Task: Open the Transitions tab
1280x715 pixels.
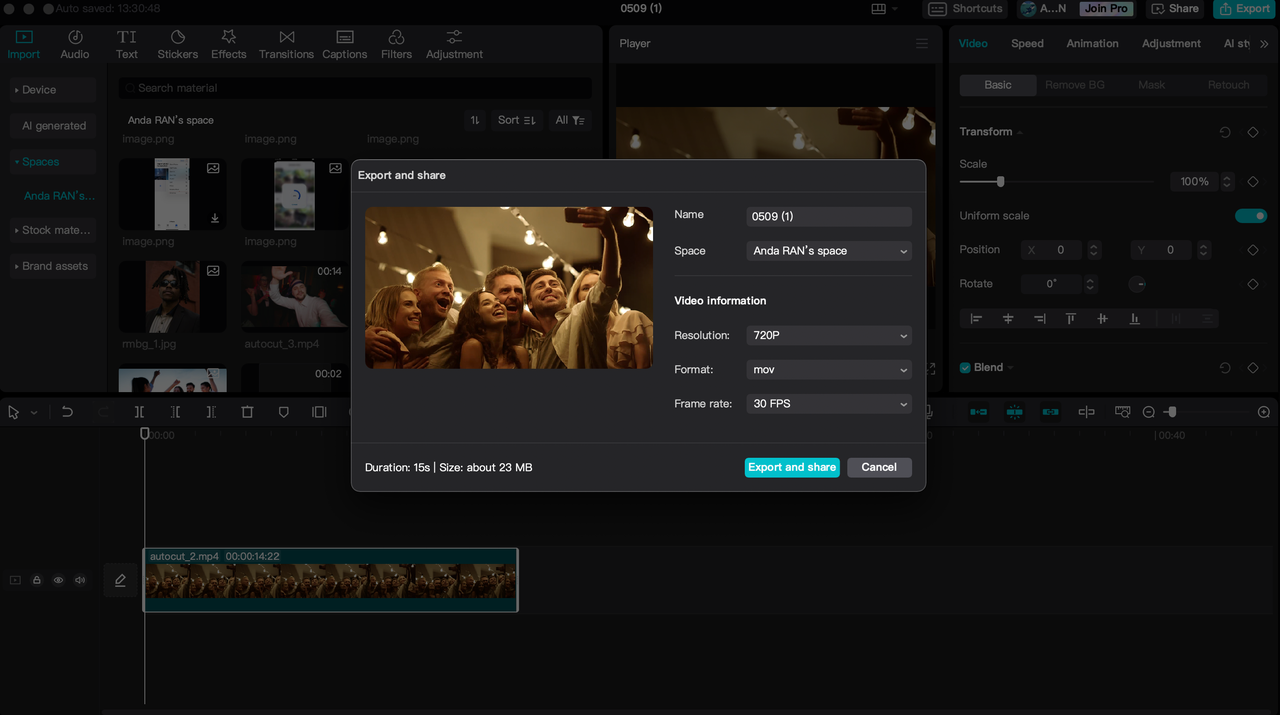Action: click(286, 44)
